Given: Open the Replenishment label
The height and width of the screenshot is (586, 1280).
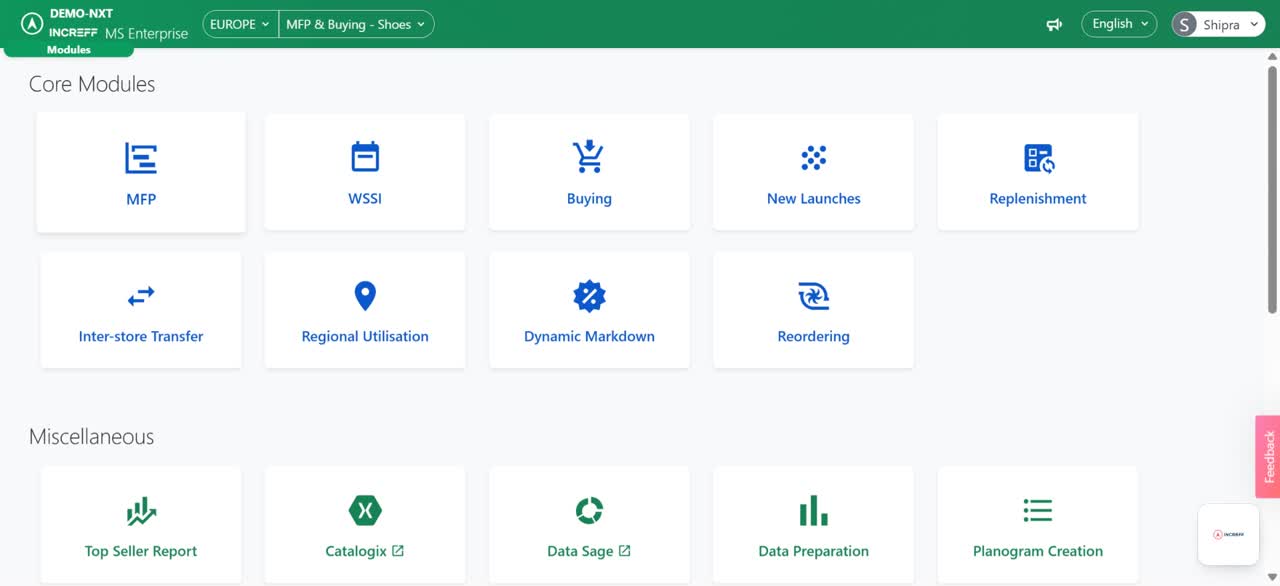Looking at the screenshot, I should pos(1038,198).
